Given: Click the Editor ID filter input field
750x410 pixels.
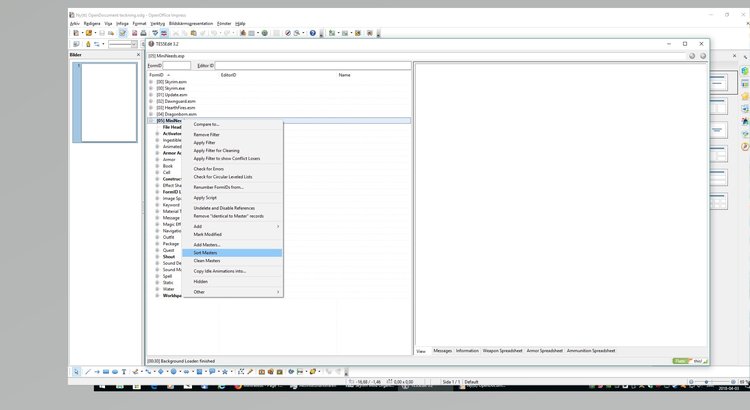Looking at the screenshot, I should (313, 66).
